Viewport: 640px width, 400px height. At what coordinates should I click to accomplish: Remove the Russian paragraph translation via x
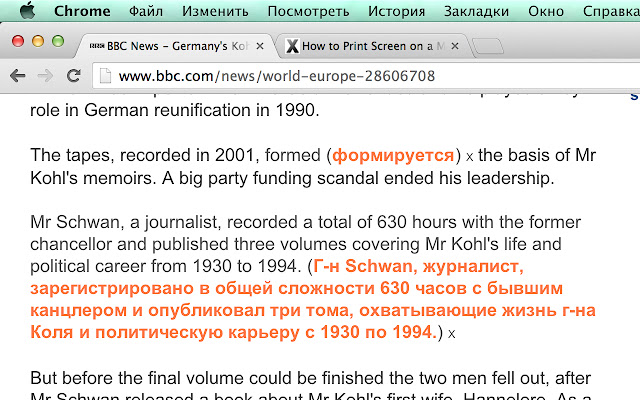(451, 334)
